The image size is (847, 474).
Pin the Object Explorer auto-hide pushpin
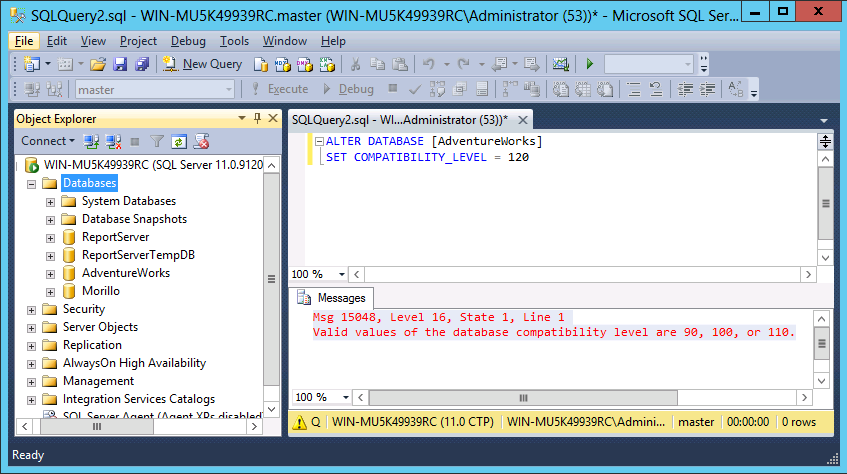click(257, 118)
